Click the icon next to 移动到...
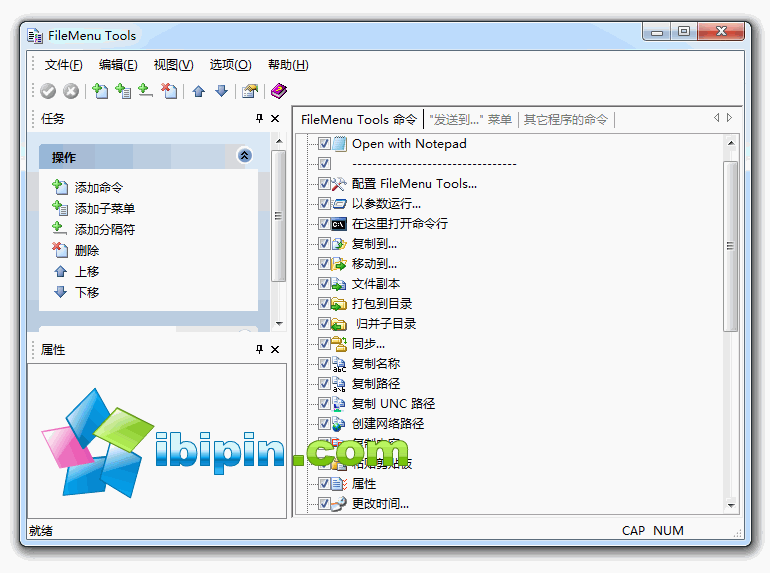Image resolution: width=770 pixels, height=573 pixels. coord(339,264)
